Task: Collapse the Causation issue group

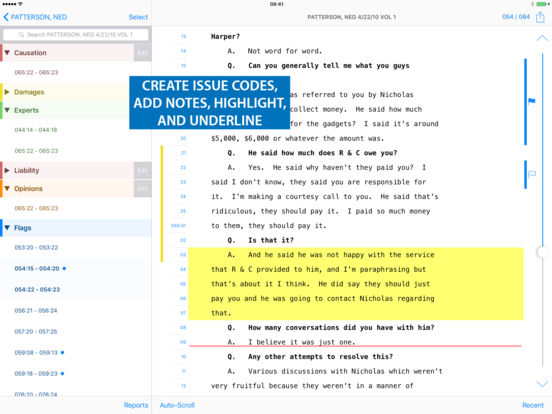Action: click(x=7, y=52)
